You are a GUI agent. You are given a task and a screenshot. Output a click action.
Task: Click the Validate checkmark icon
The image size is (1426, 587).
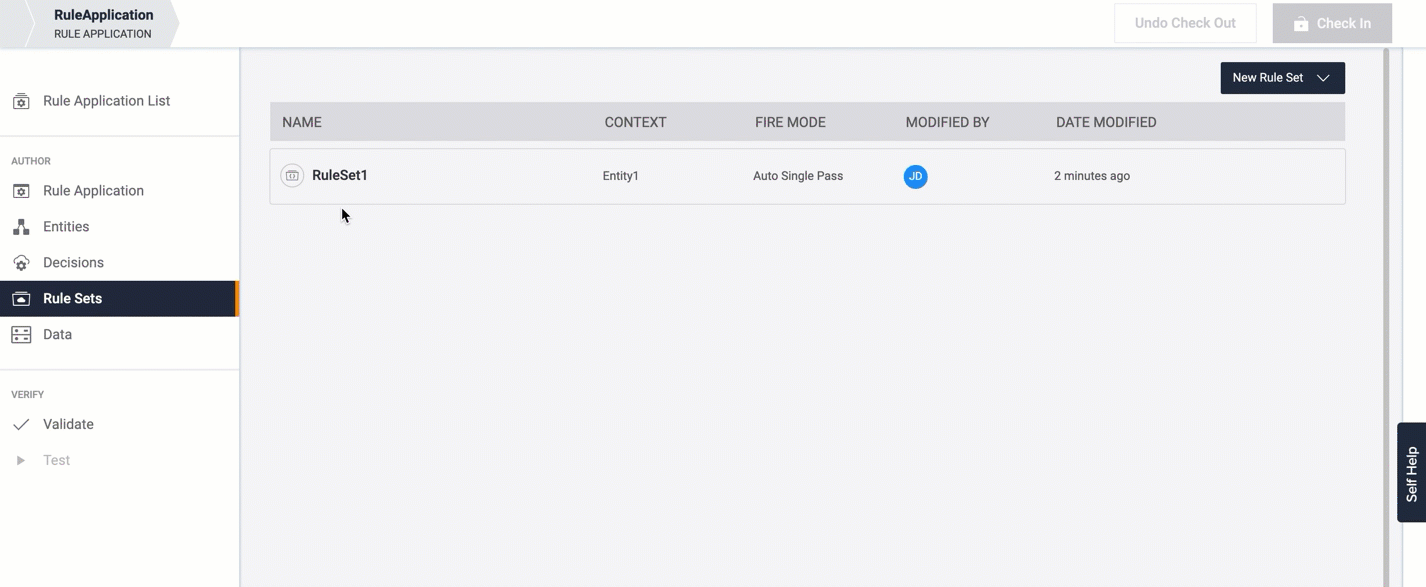(21, 425)
